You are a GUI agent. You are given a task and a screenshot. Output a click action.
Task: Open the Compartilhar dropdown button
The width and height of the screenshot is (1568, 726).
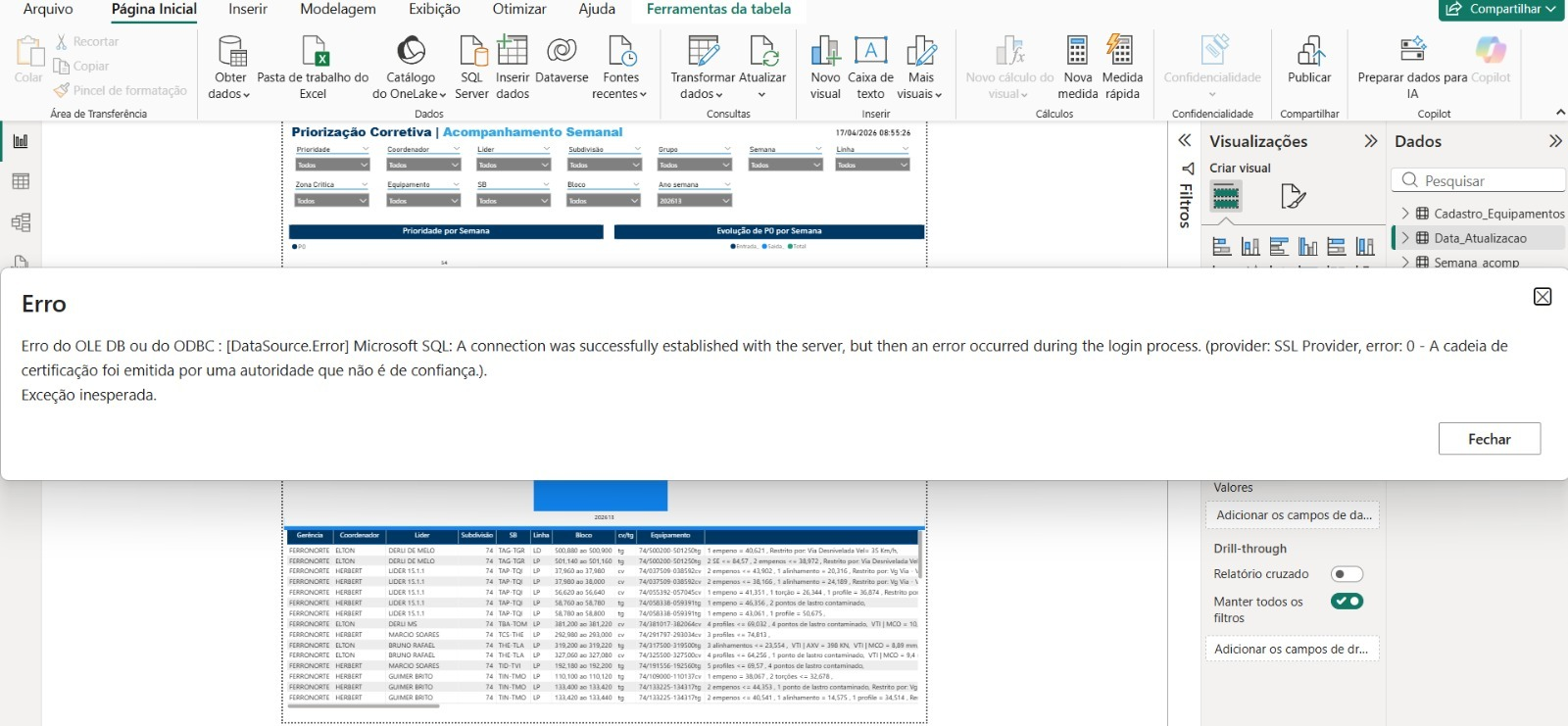tap(1501, 10)
